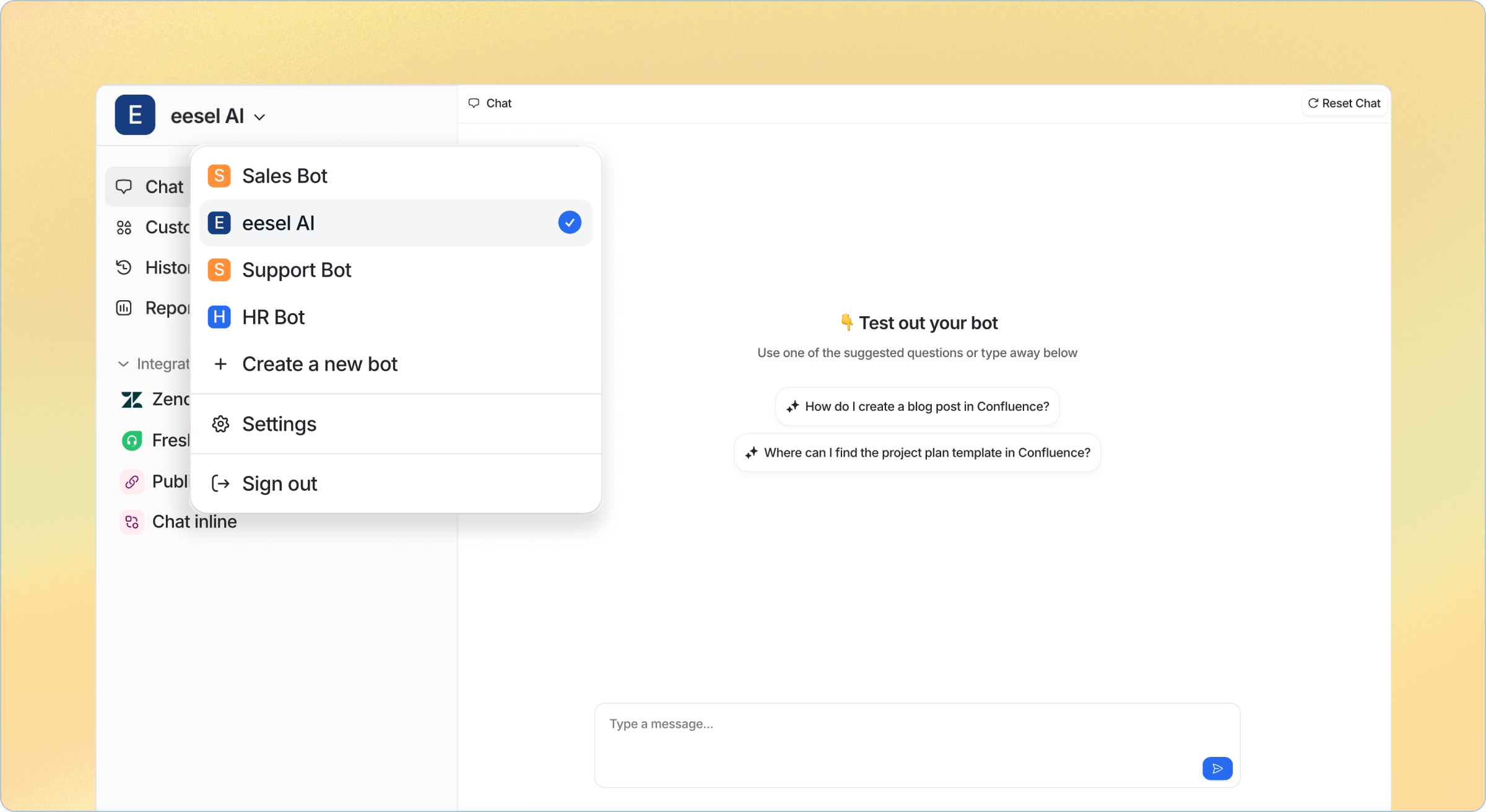The height and width of the screenshot is (812, 1486).
Task: Click the Chat inline pink icon
Action: coord(132,522)
